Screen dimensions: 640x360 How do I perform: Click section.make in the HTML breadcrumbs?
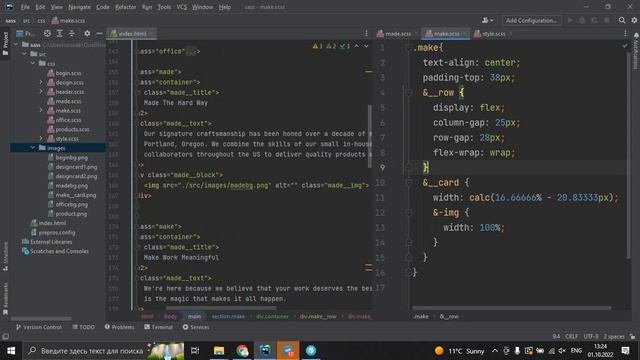228,316
